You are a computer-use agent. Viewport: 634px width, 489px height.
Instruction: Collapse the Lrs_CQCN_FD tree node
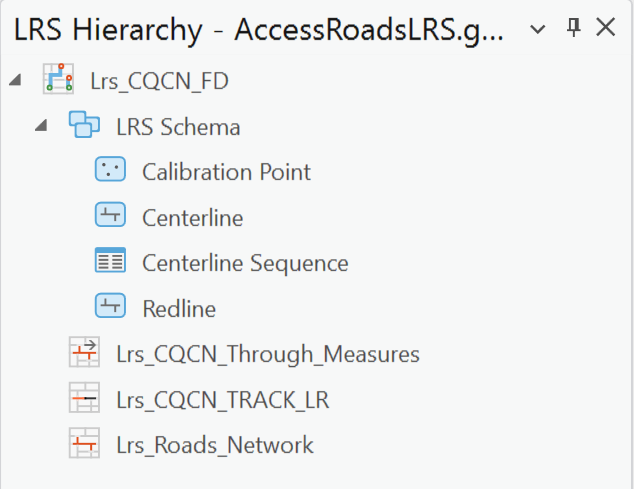pyautogui.click(x=15, y=81)
